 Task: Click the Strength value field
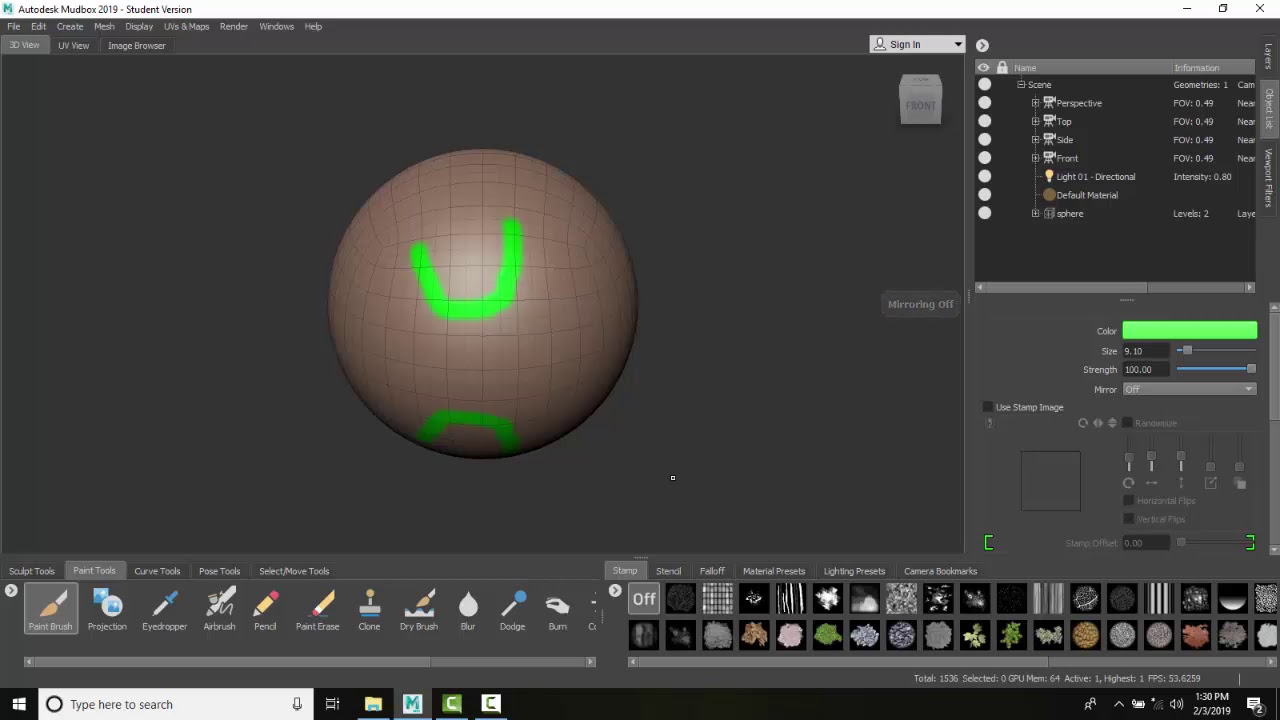(1146, 369)
